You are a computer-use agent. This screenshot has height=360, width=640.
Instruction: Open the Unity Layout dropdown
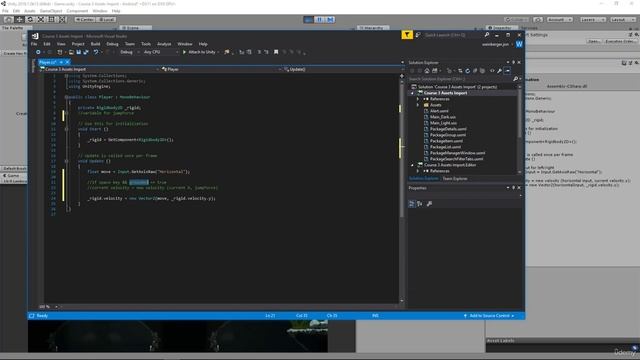[622, 20]
